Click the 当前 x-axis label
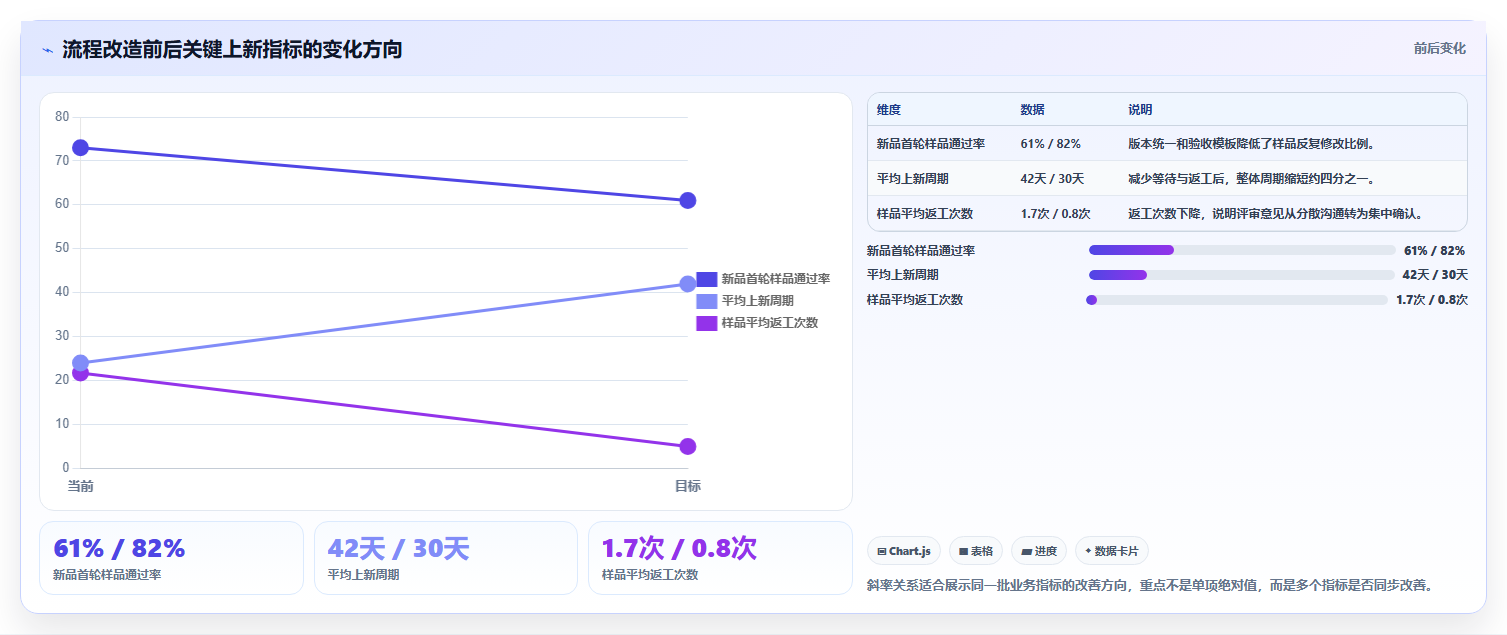 point(81,486)
